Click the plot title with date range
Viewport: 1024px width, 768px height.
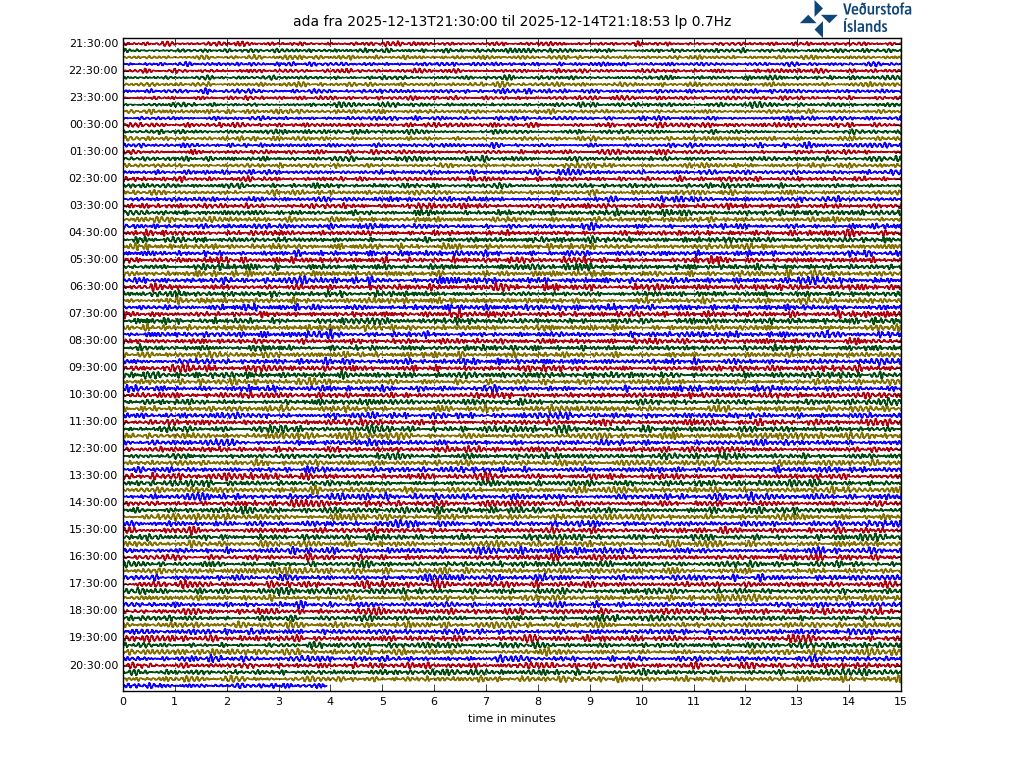(511, 22)
